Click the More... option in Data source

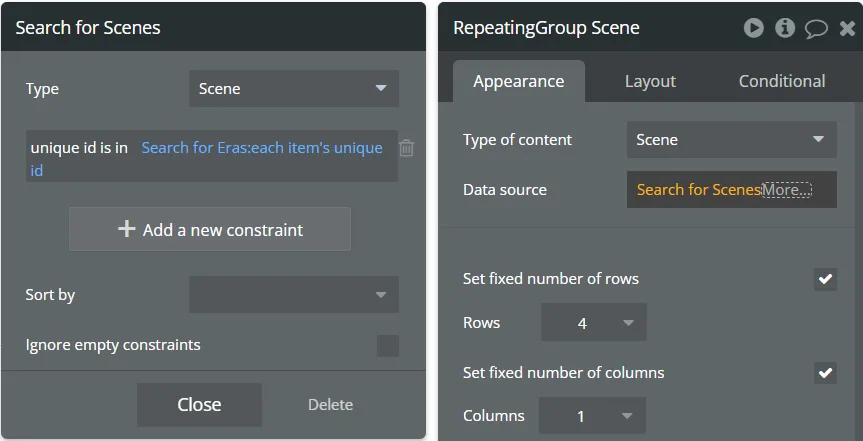click(x=786, y=190)
